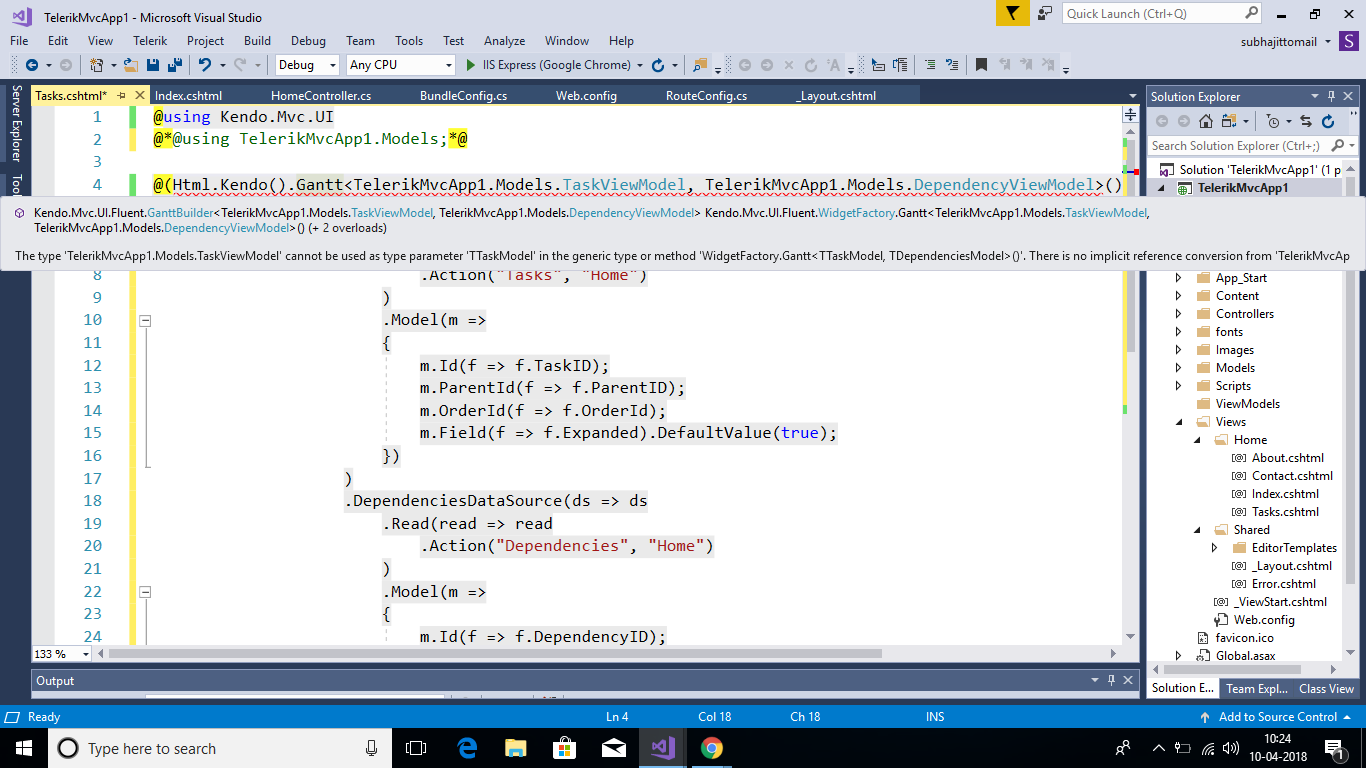Click the Solution Explorer Refresh icon

(x=1328, y=121)
